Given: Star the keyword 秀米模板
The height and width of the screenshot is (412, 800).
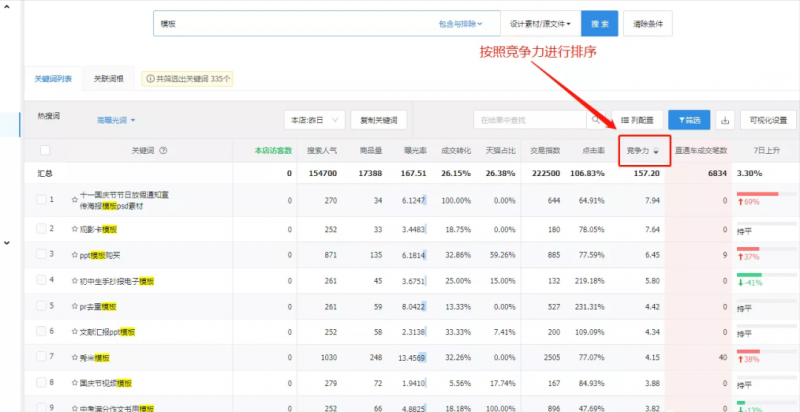Looking at the screenshot, I should click(75, 357).
